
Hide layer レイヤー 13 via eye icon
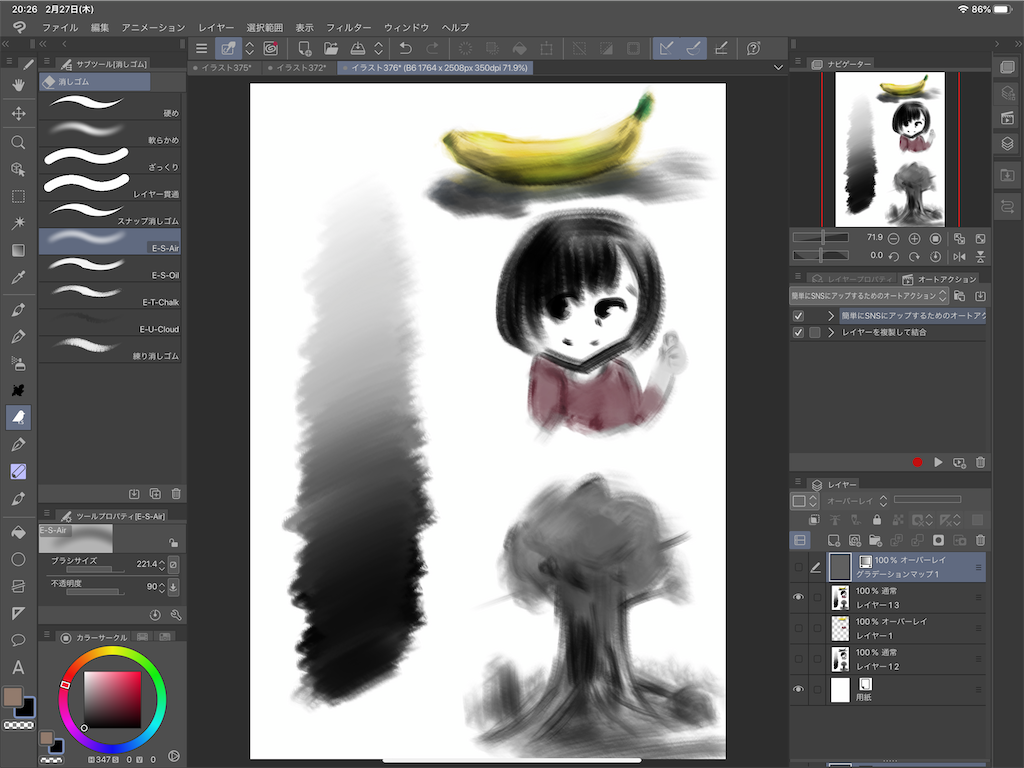pyautogui.click(x=798, y=597)
